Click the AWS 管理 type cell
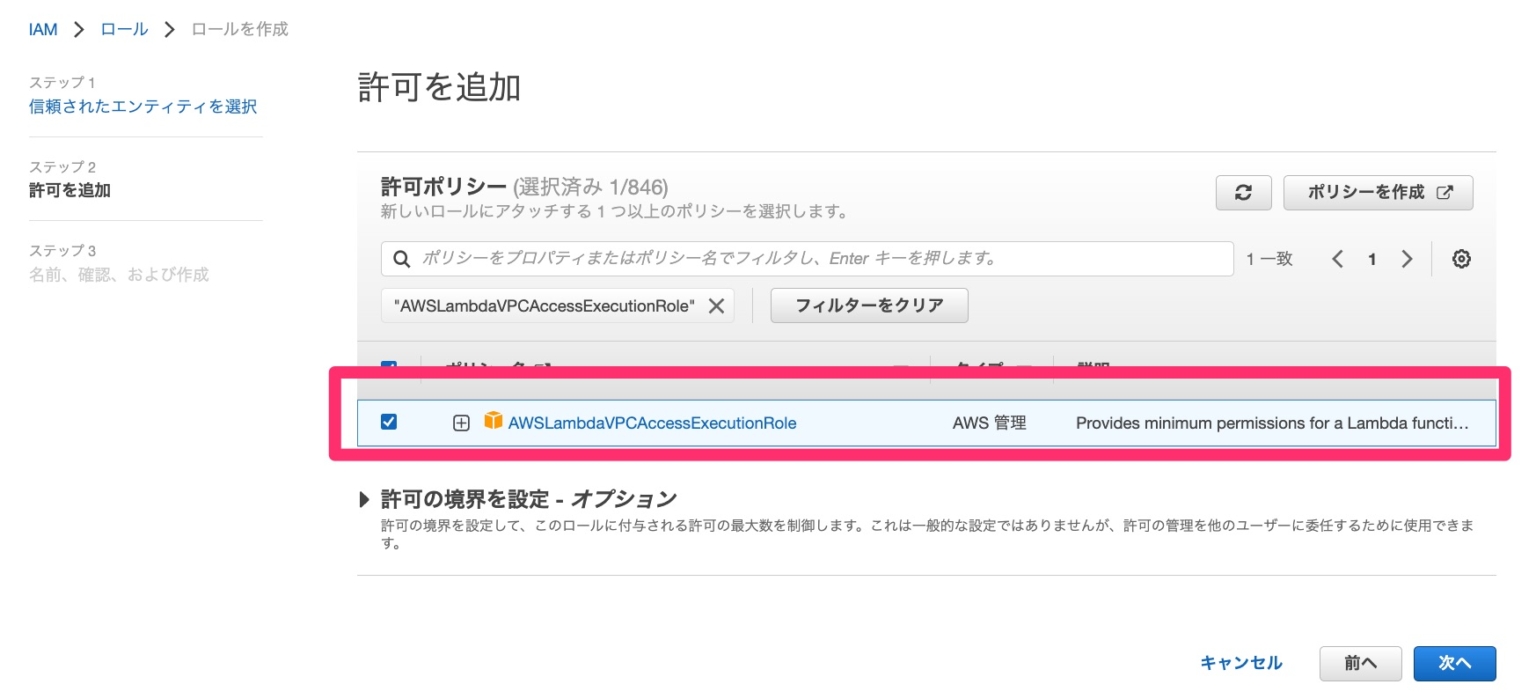The image size is (1536, 699). coord(990,423)
